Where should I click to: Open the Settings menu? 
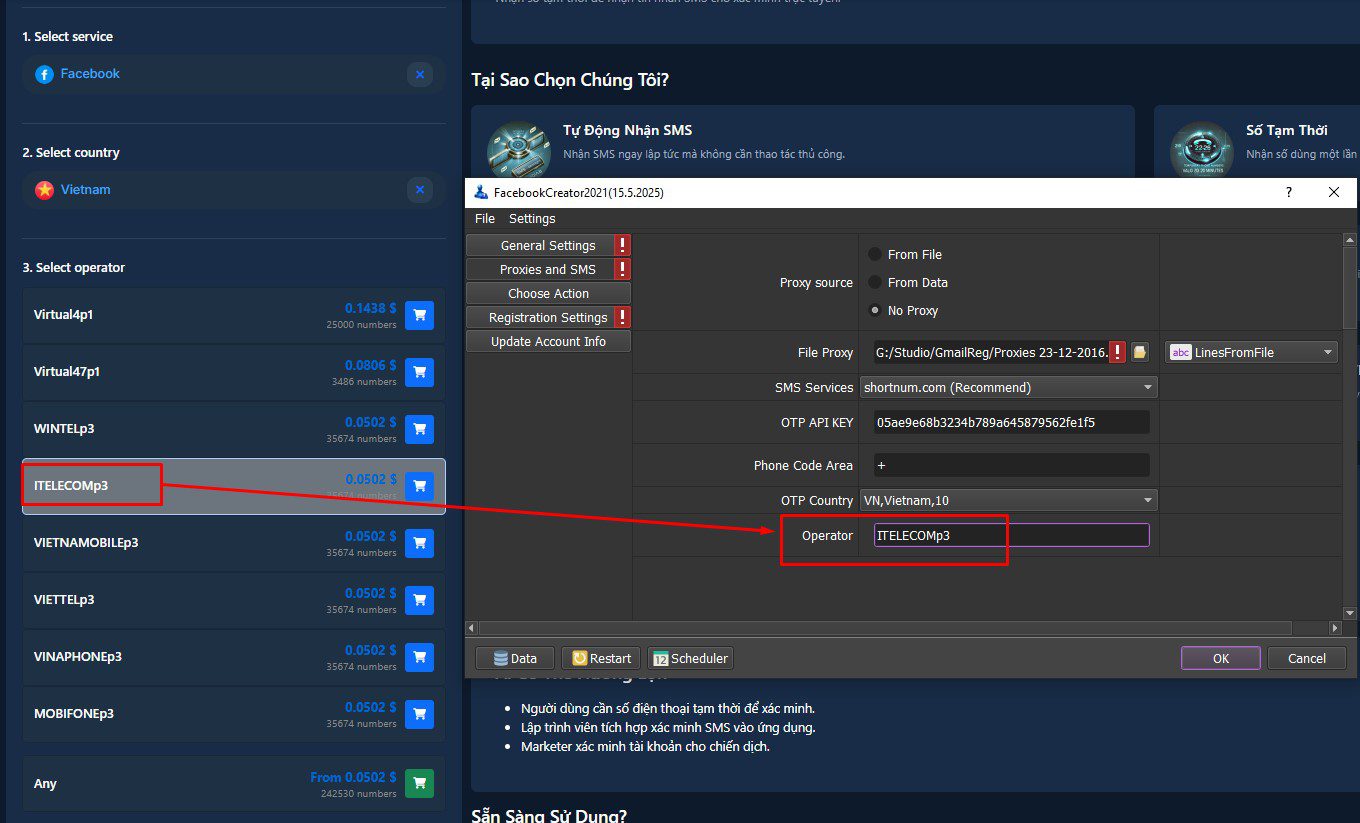pos(532,218)
